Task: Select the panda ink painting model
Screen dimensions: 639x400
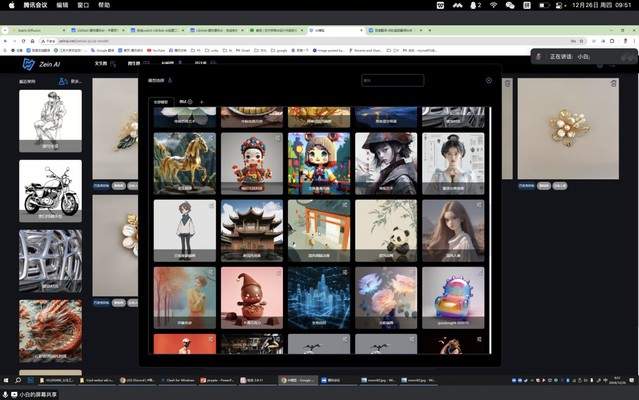Action: (x=386, y=229)
